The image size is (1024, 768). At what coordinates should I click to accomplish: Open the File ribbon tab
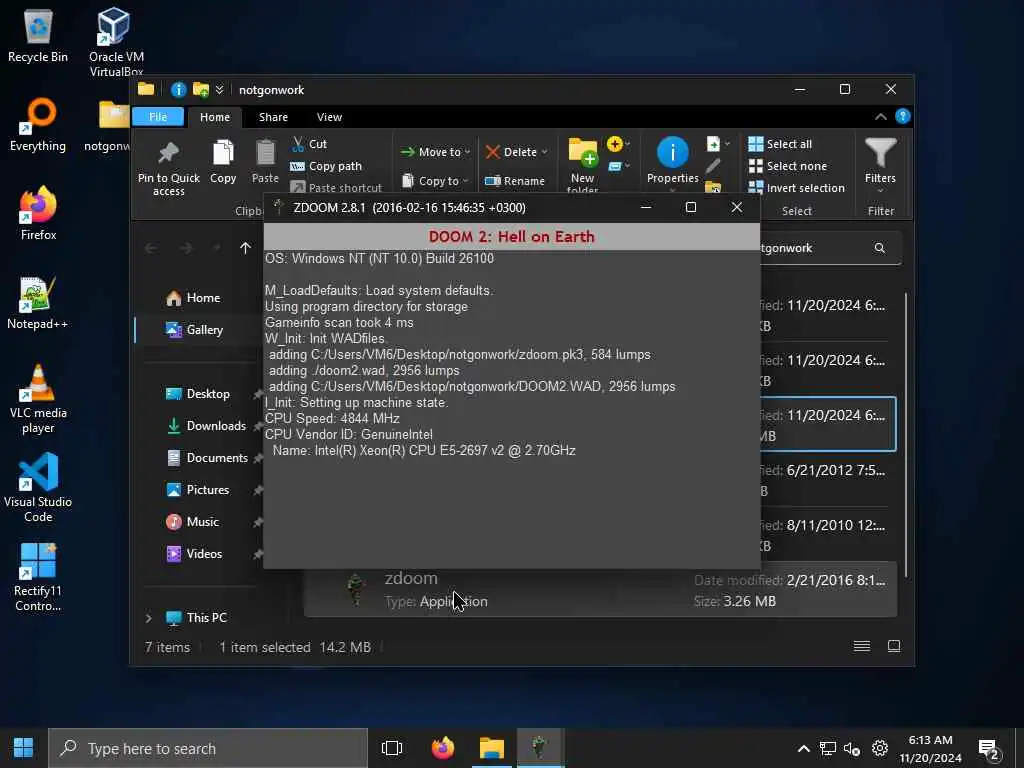coord(158,117)
